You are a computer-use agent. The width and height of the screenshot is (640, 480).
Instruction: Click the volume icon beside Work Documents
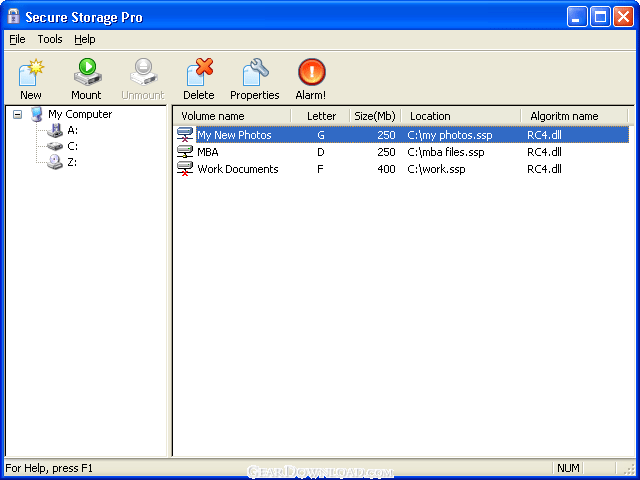[185, 169]
